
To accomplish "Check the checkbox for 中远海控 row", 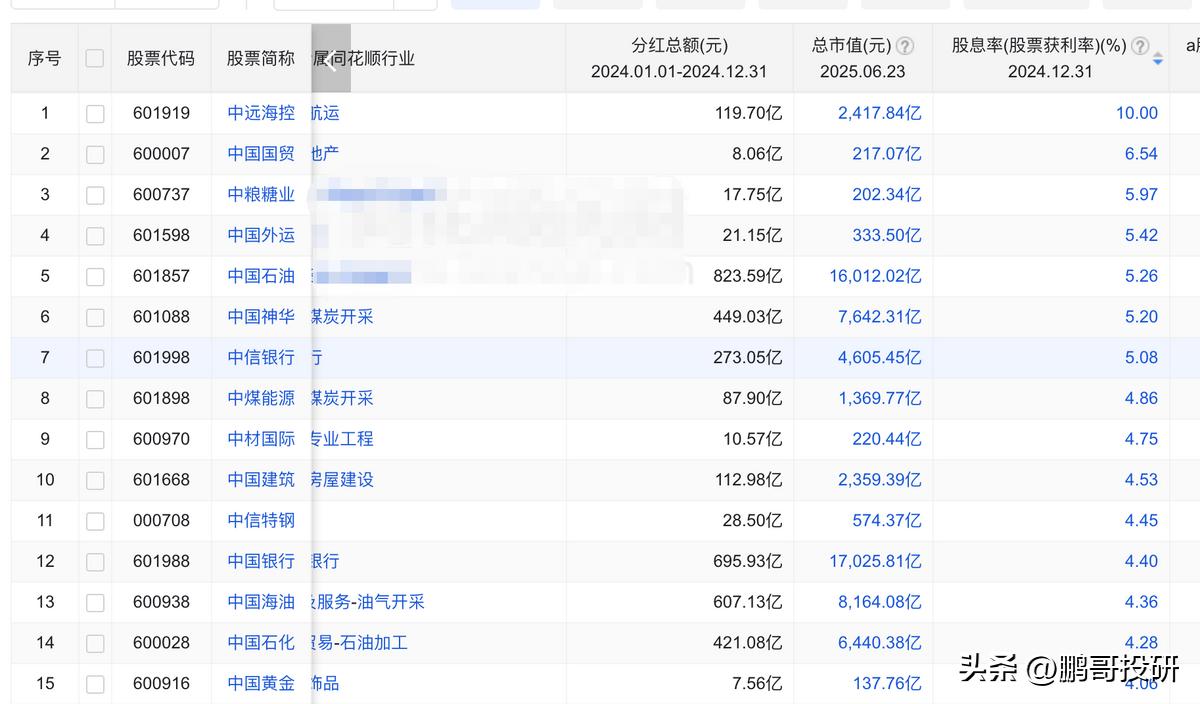I will 95,113.
